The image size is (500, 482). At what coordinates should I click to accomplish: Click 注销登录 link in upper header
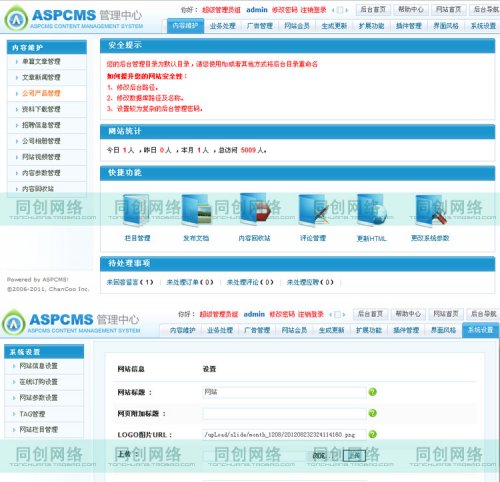tap(313, 10)
